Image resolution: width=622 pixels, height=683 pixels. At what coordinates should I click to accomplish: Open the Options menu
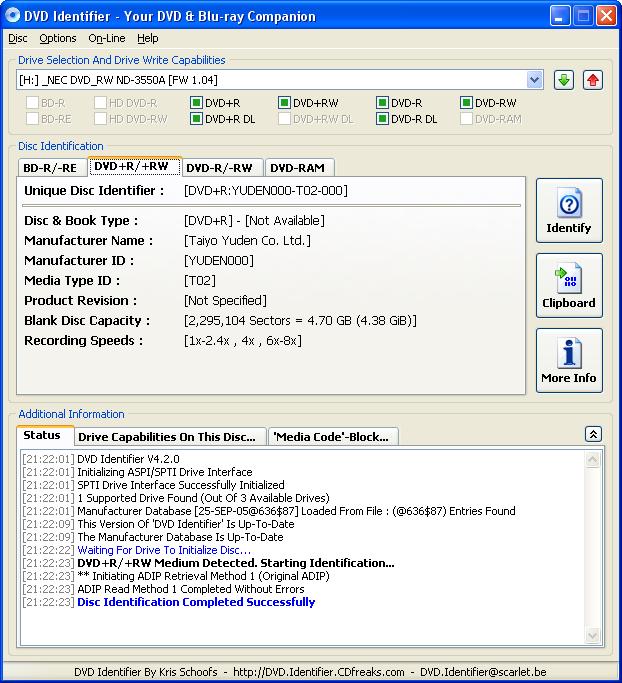tap(58, 38)
